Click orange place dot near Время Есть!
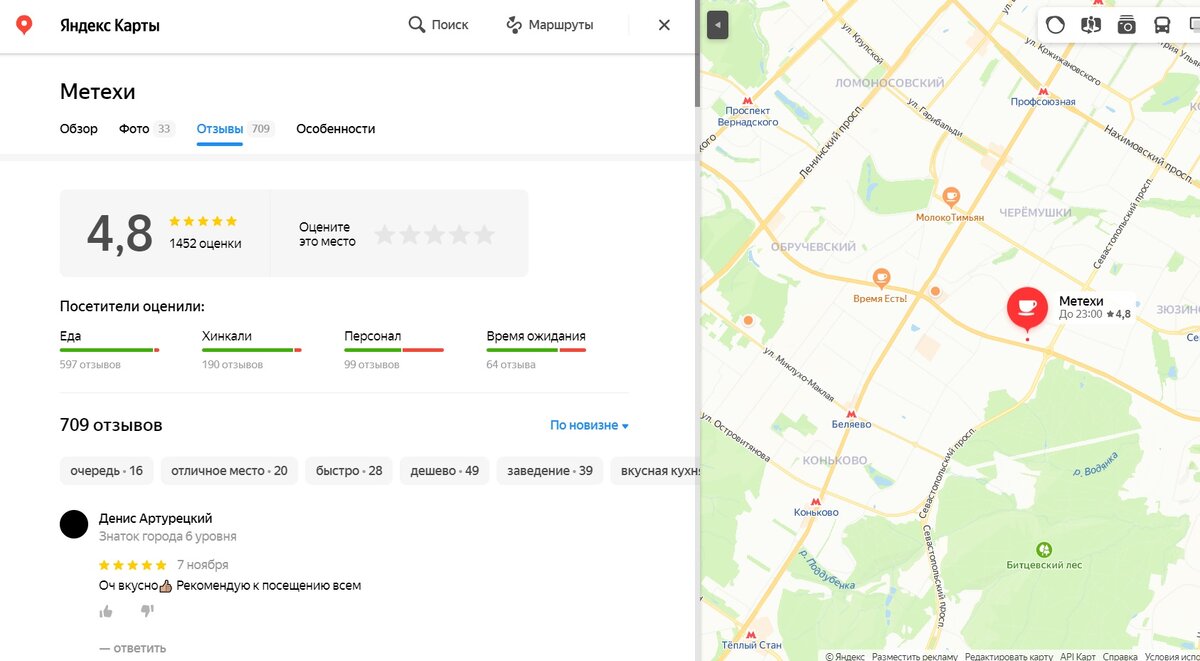 pos(936,291)
